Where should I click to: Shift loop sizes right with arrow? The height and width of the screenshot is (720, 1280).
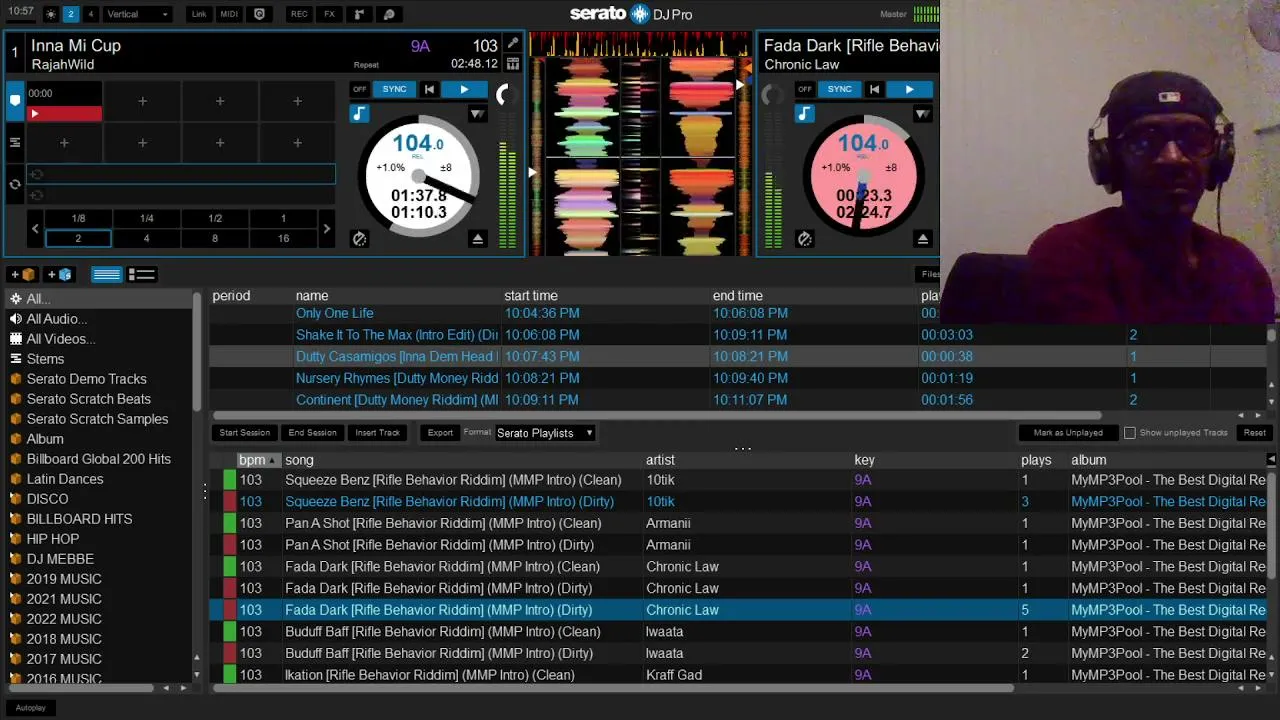[326, 229]
